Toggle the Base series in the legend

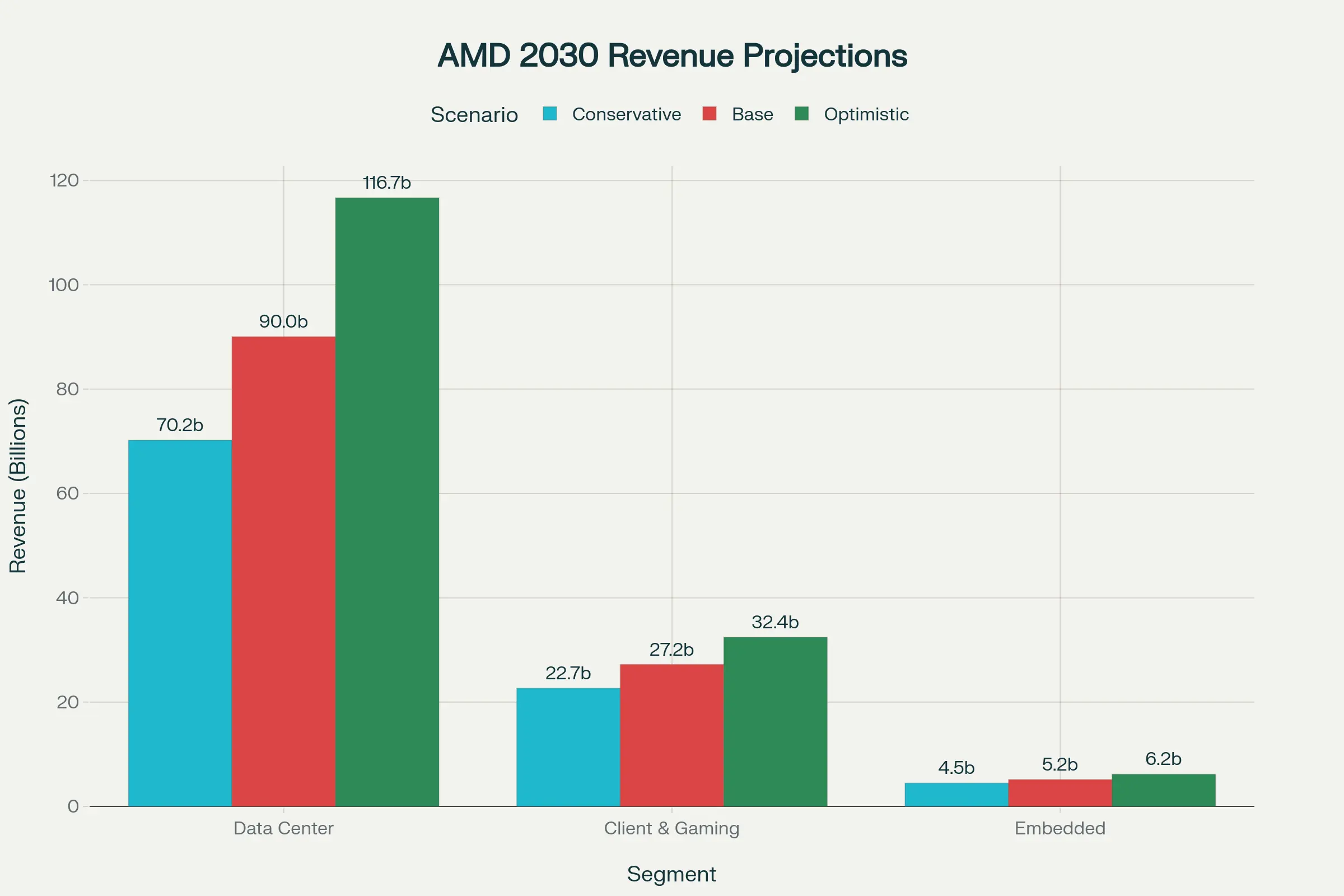click(752, 114)
